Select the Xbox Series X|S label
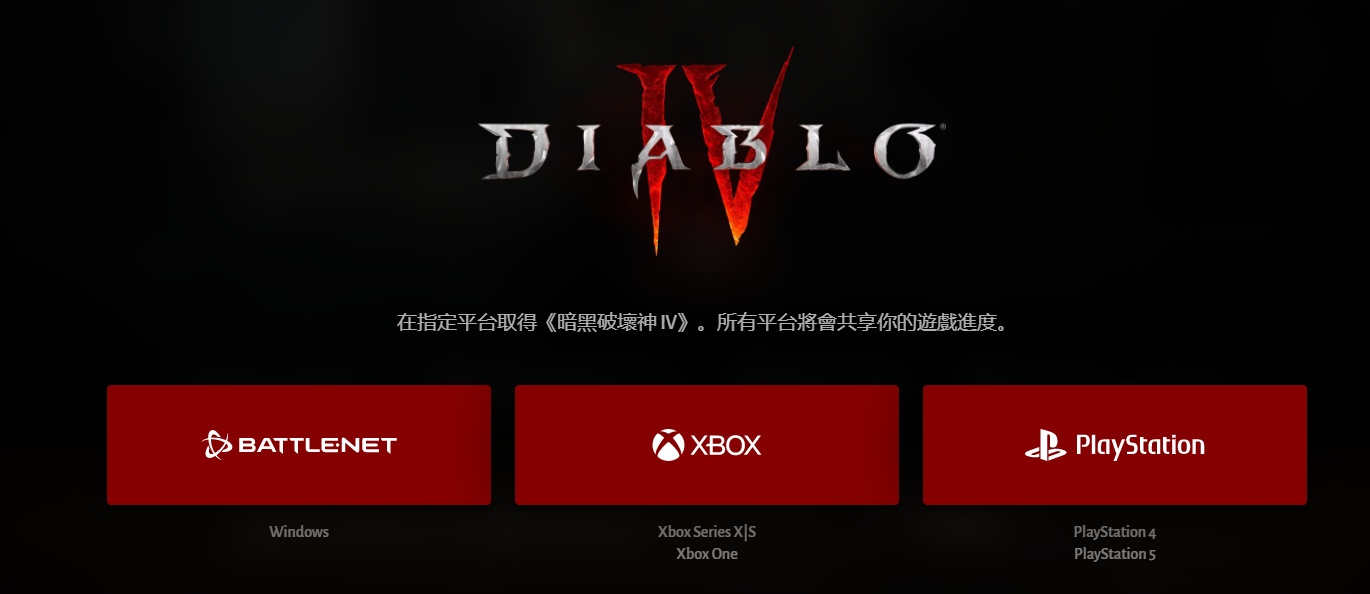The width and height of the screenshot is (1370, 594). point(707,532)
